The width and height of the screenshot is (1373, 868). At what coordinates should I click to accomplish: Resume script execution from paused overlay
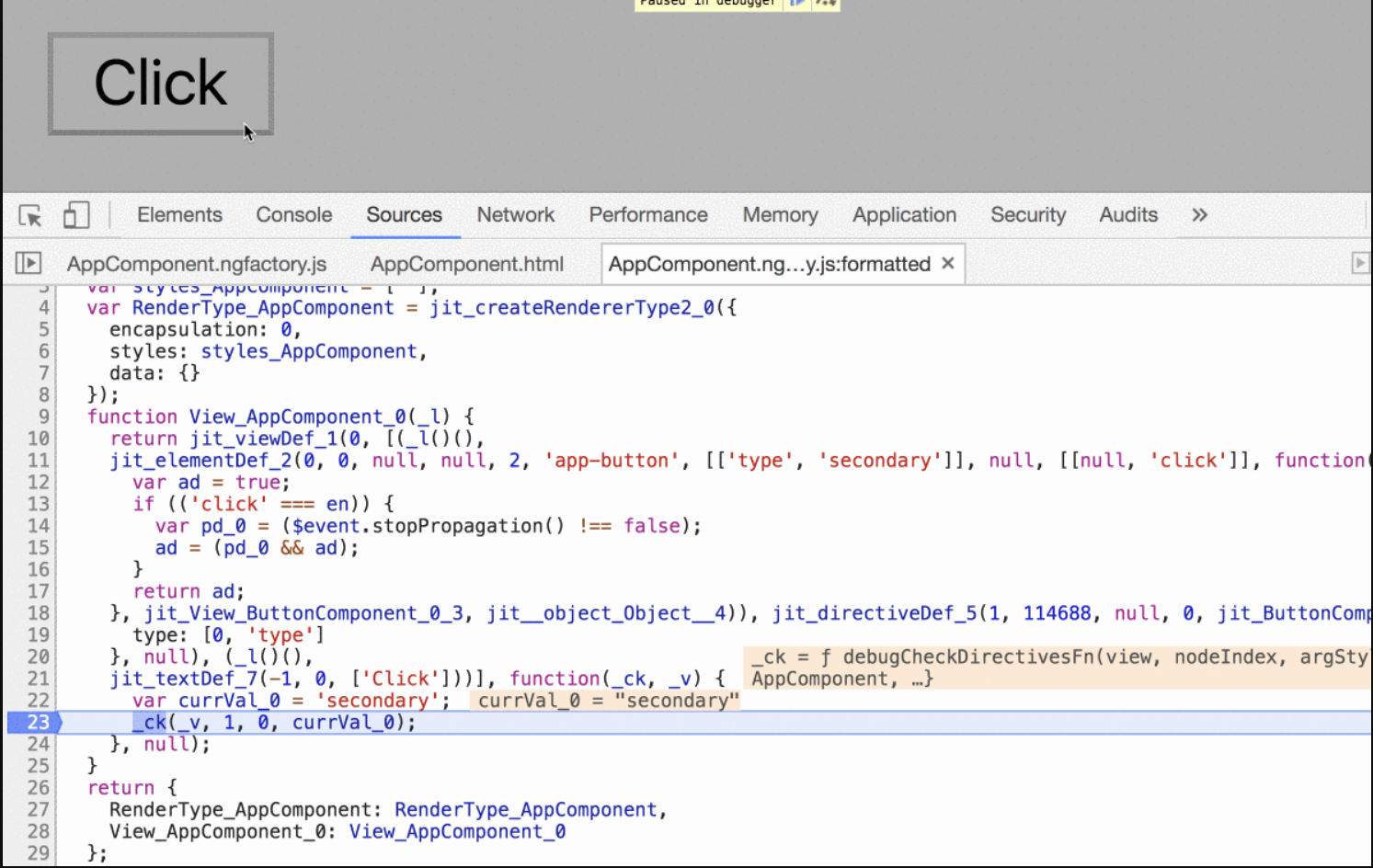pyautogui.click(x=797, y=3)
